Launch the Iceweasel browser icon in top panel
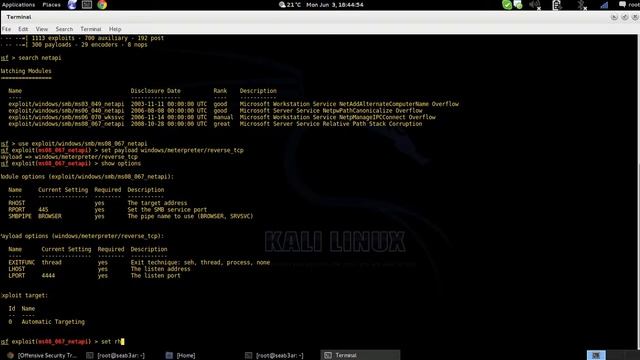This screenshot has height=360, width=640. pos(72,5)
